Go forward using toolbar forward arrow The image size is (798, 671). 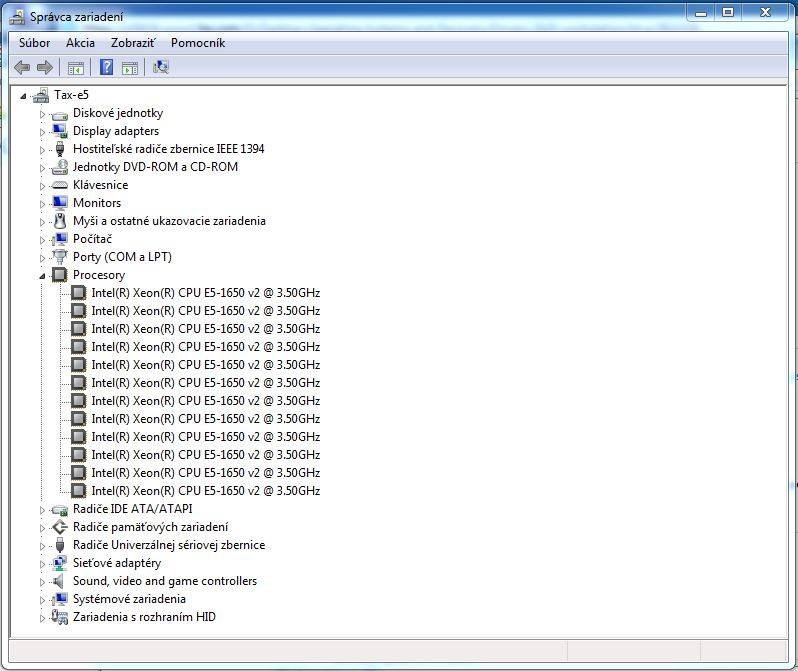click(45, 67)
